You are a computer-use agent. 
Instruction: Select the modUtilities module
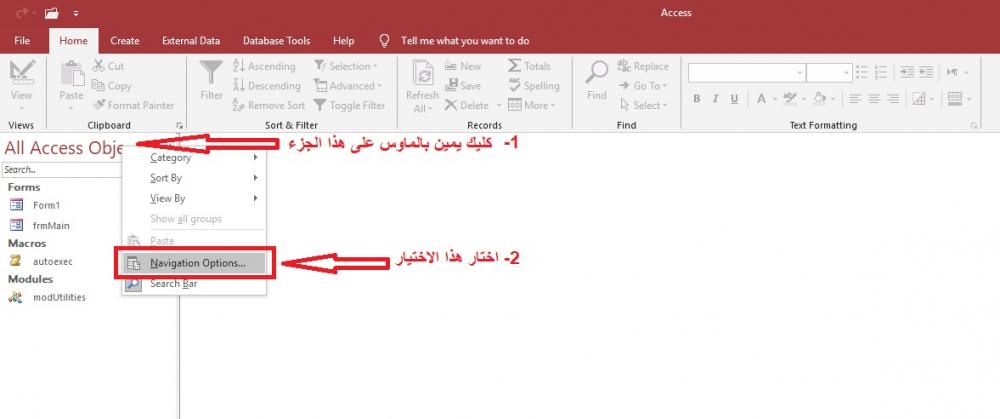(59, 297)
